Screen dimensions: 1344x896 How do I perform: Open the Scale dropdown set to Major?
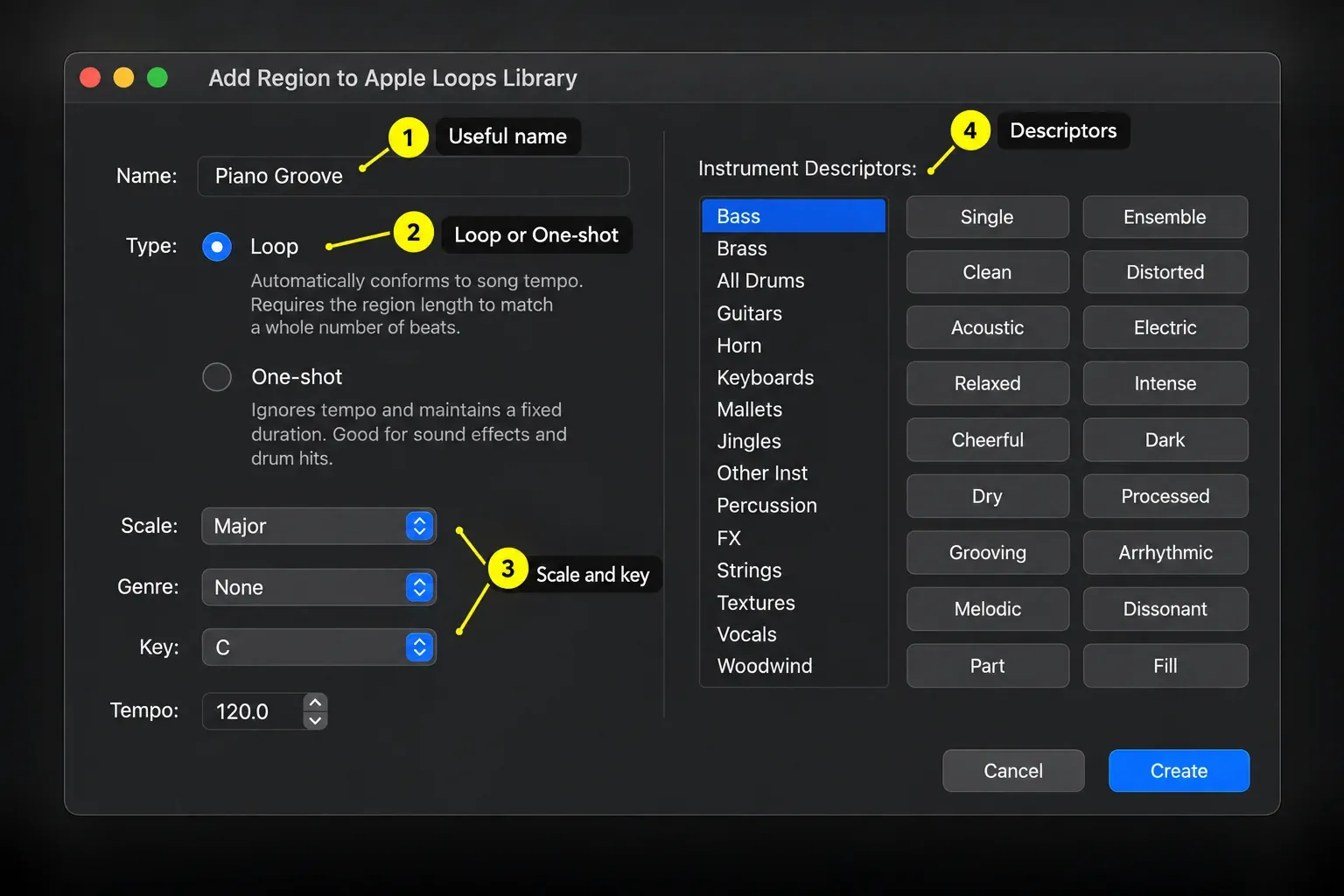[318, 526]
